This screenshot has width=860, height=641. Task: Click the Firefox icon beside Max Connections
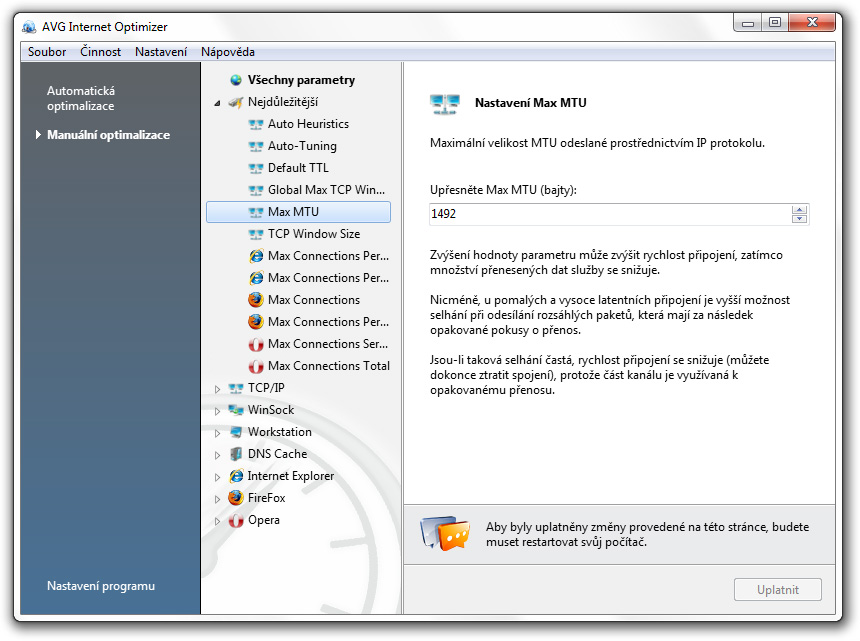pyautogui.click(x=256, y=300)
